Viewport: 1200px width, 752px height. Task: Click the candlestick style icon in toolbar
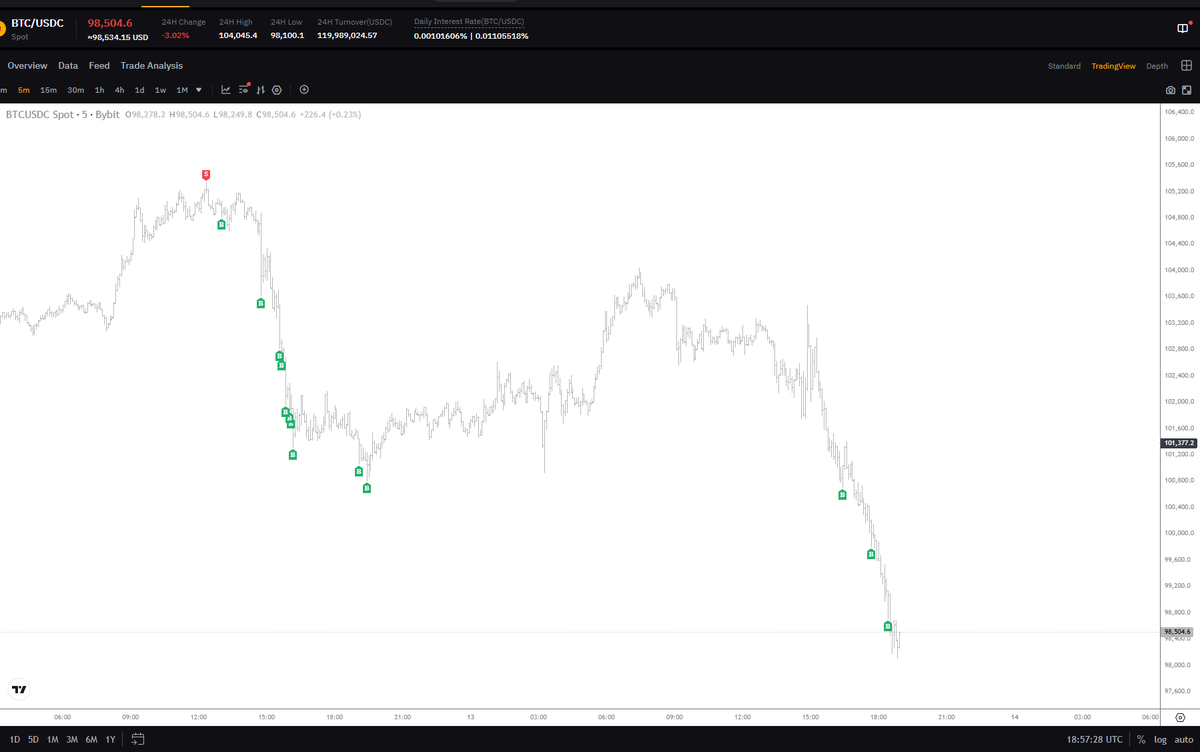click(x=260, y=90)
